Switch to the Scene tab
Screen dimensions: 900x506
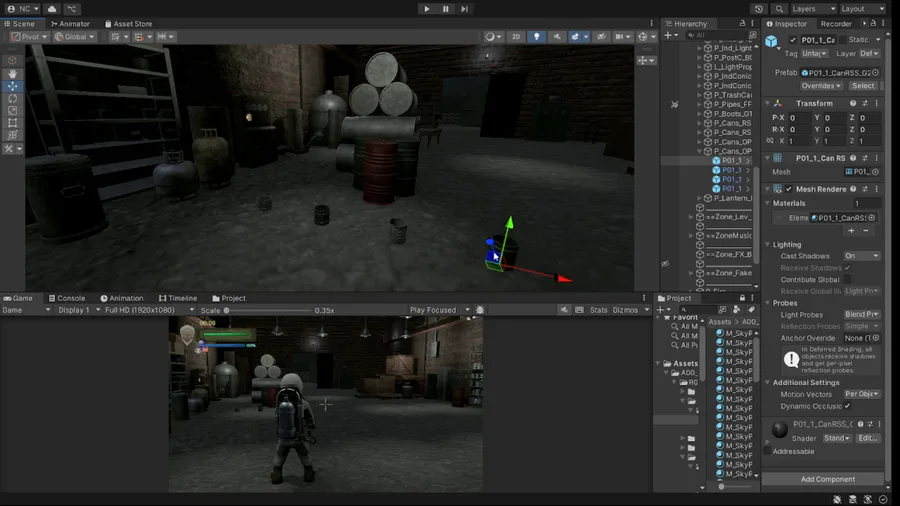(20, 24)
